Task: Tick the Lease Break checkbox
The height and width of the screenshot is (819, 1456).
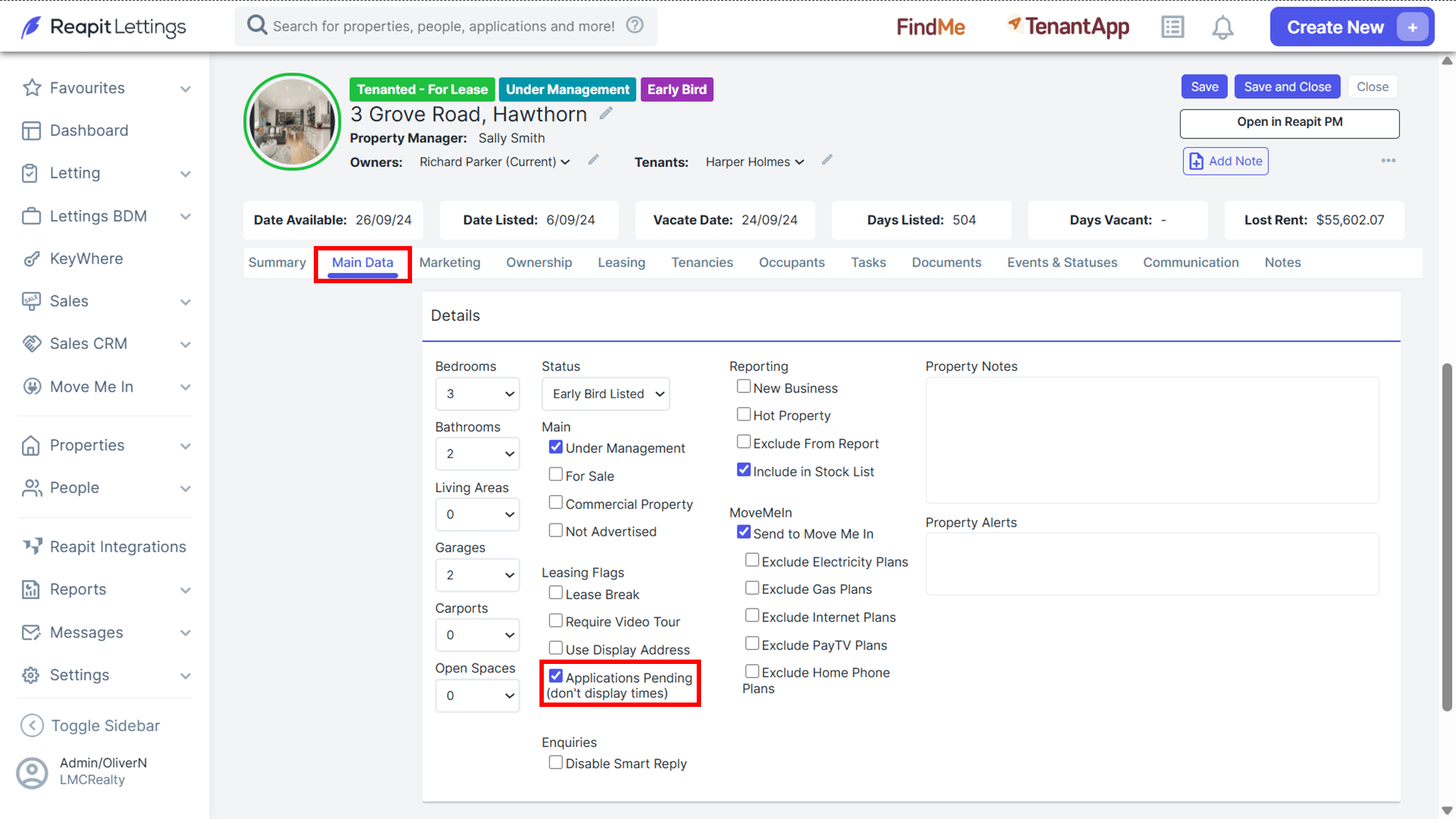Action: click(x=555, y=593)
